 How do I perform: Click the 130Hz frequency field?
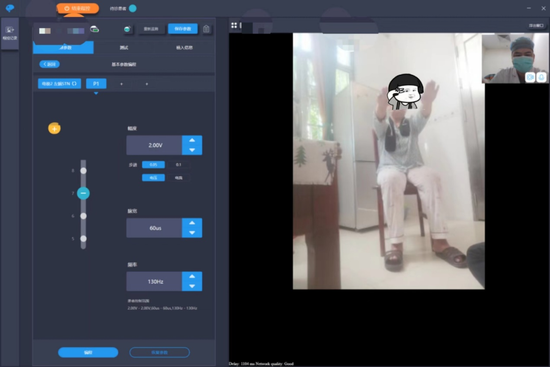click(154, 281)
